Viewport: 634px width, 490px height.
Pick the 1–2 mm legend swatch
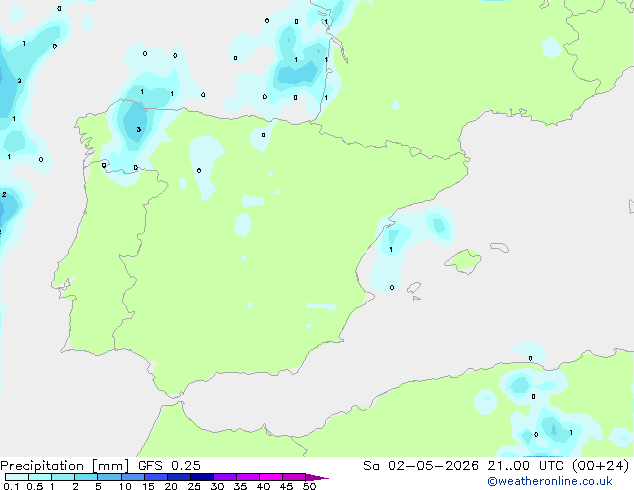(x=63, y=477)
